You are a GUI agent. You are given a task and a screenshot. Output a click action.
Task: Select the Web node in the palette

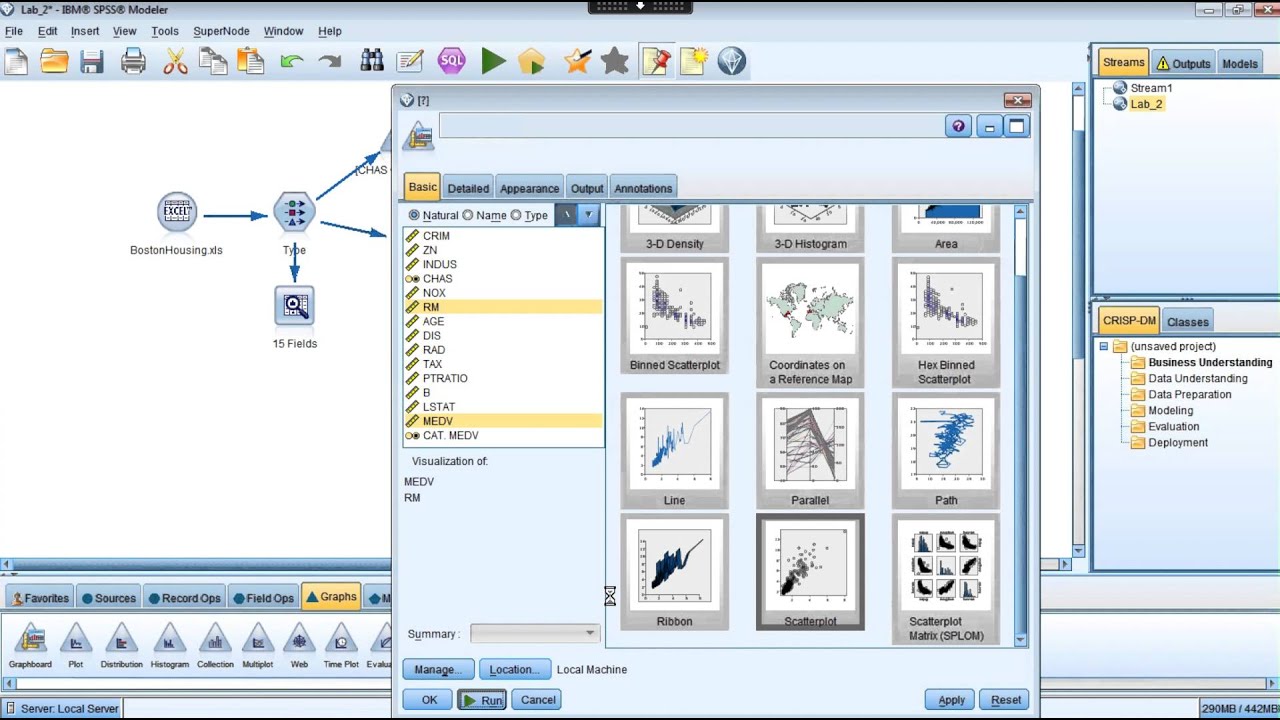(x=299, y=645)
